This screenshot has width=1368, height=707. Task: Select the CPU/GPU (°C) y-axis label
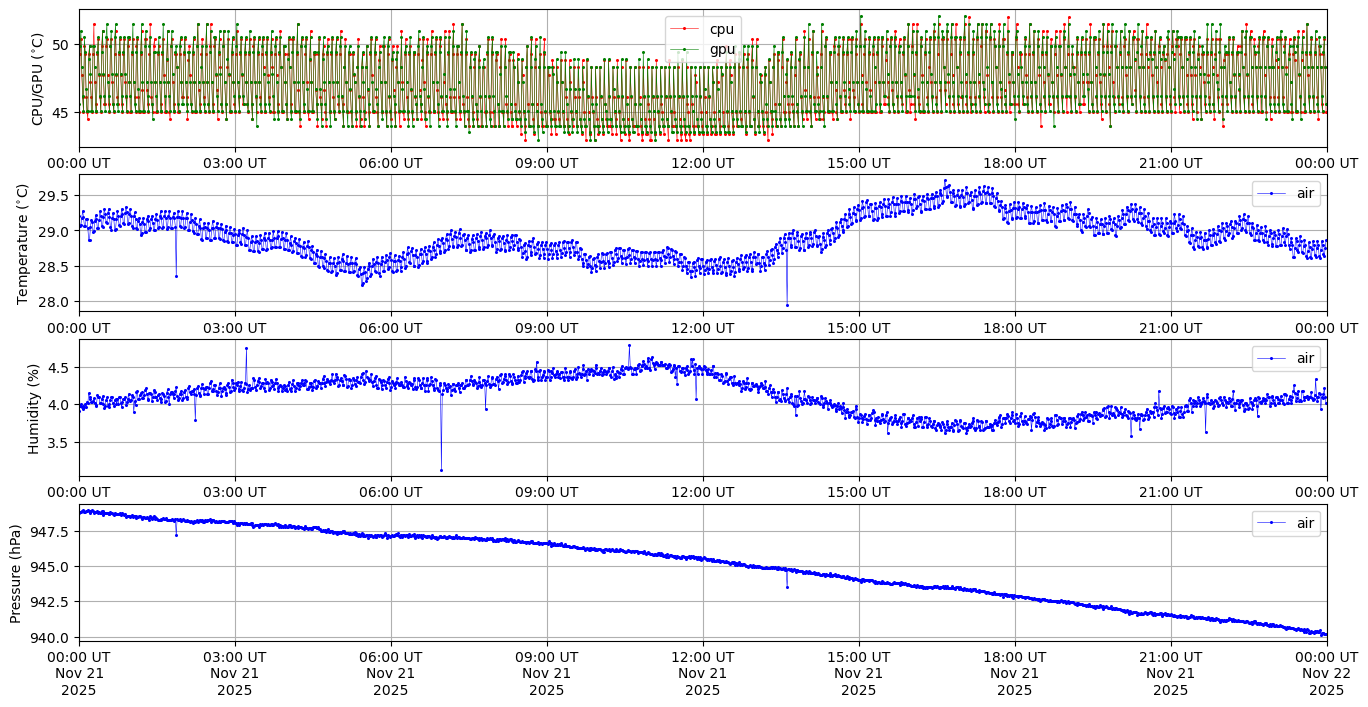tap(38, 79)
